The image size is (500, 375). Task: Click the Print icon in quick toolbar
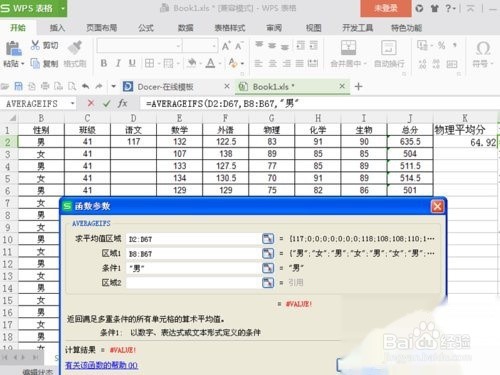45,87
